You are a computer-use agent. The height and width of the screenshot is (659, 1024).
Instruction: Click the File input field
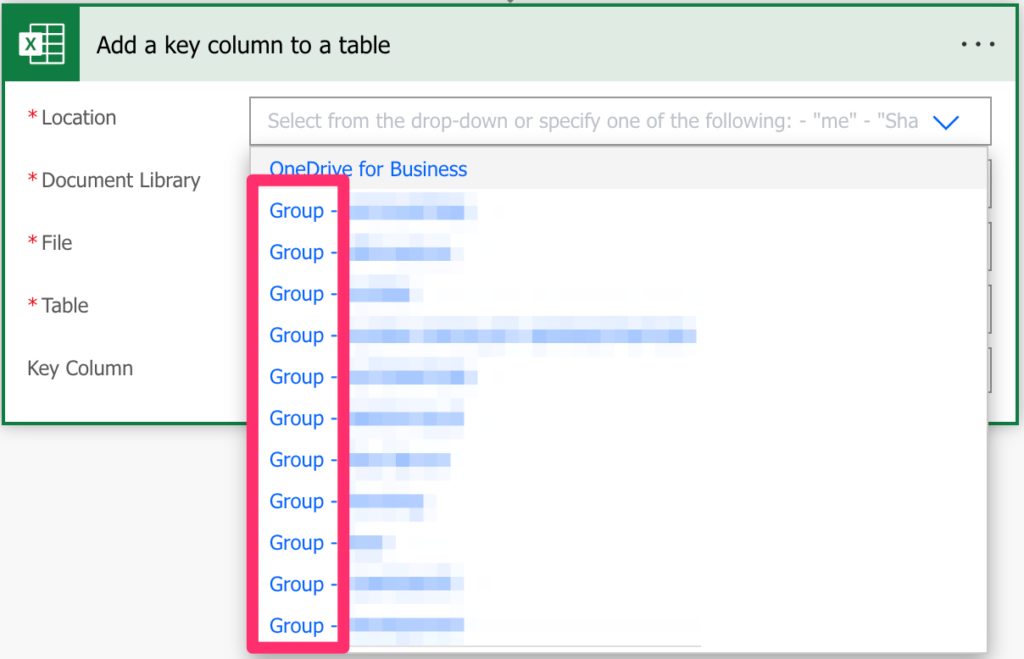click(986, 245)
